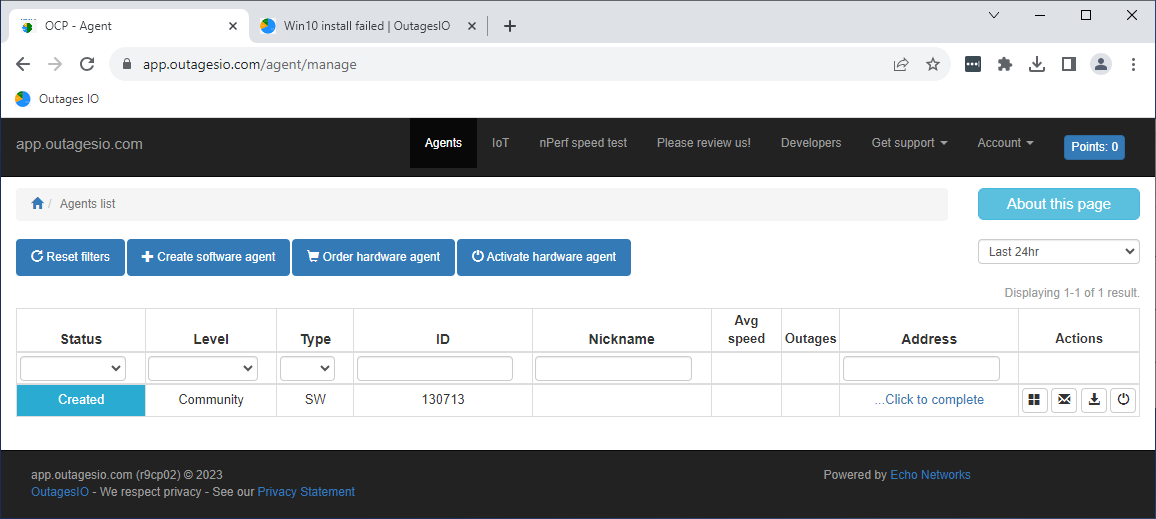This screenshot has height=519, width=1156.
Task: Open a new browser tab with the plus icon
Action: pos(509,26)
